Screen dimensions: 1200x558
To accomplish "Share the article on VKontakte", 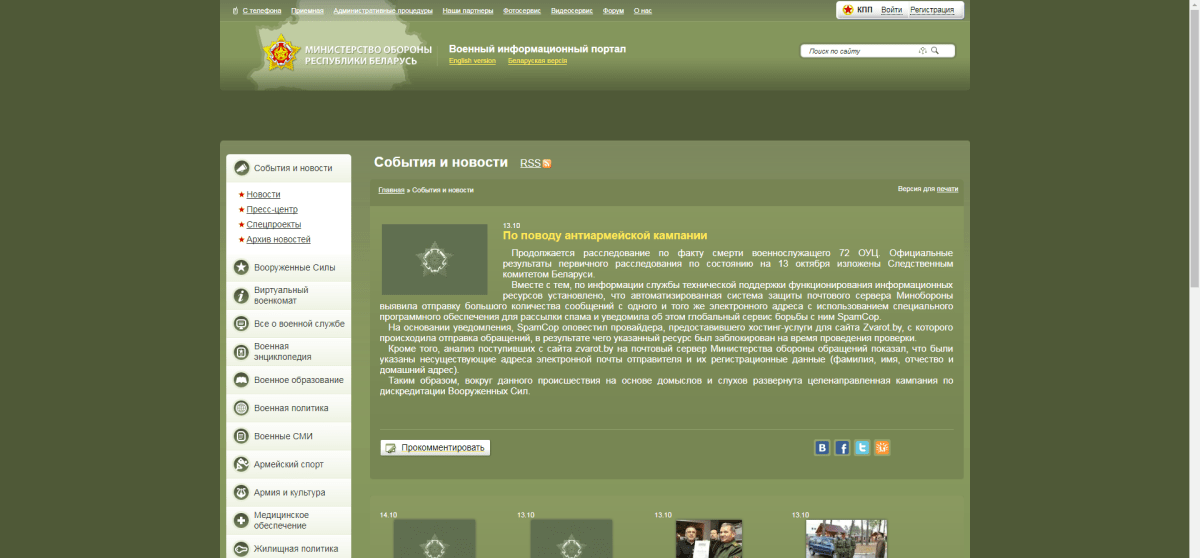I will tap(822, 448).
